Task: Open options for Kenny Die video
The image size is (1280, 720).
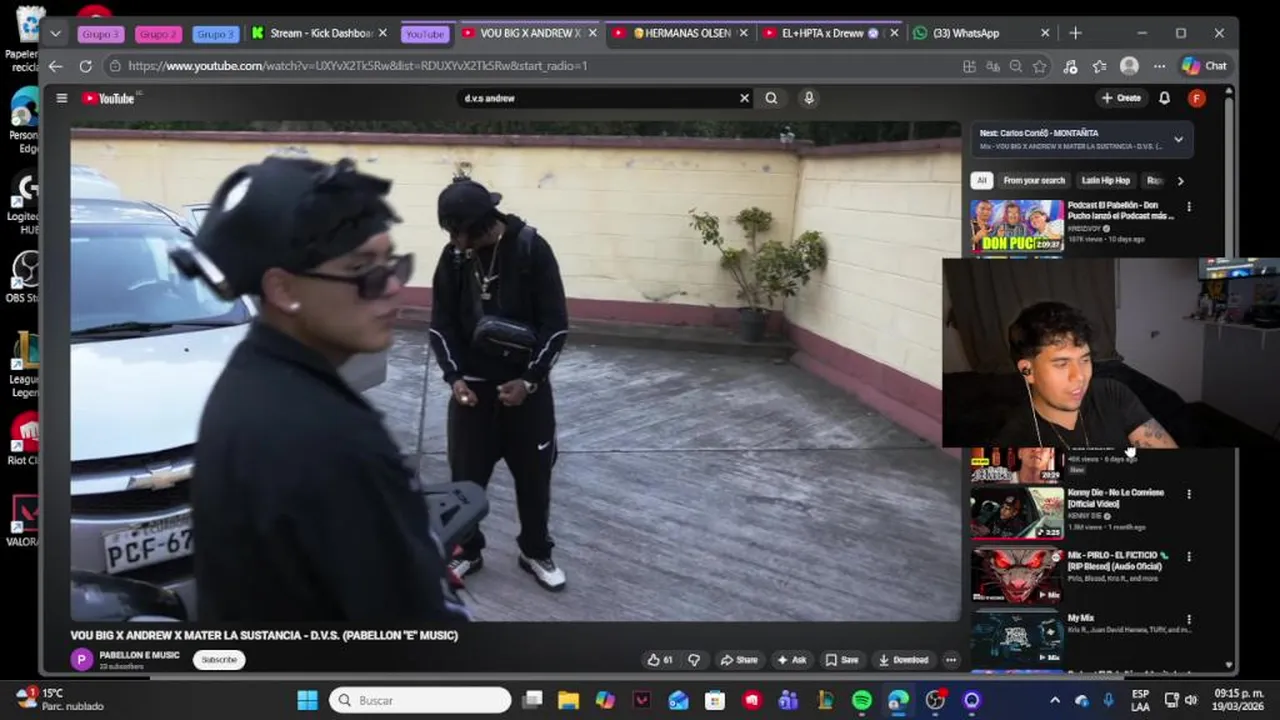Action: [1189, 494]
